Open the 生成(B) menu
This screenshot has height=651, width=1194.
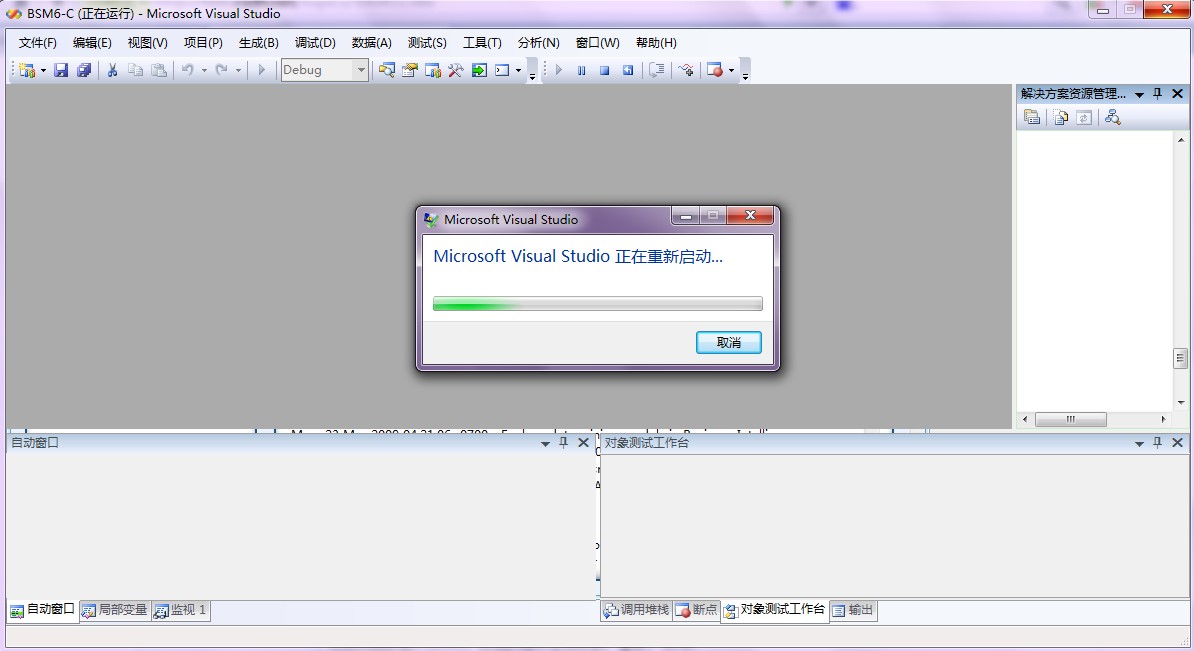coord(259,43)
